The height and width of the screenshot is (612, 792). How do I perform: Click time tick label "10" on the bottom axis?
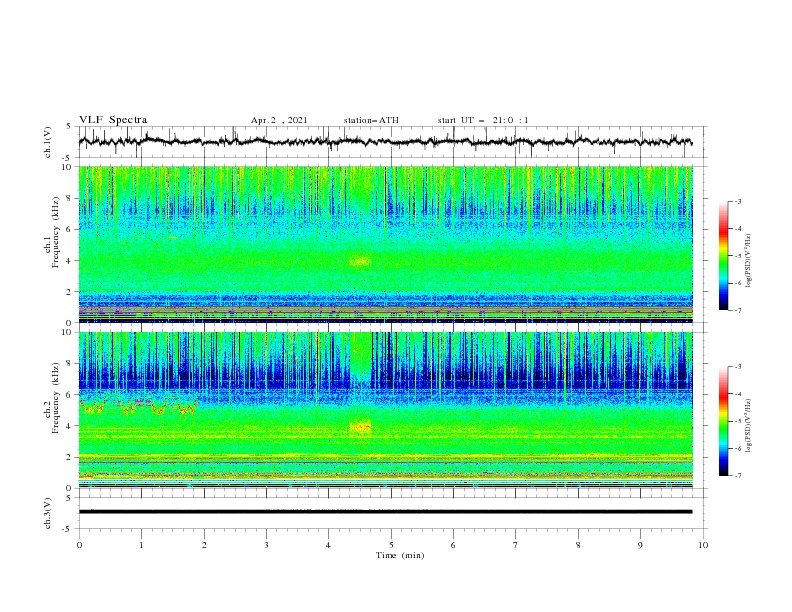(703, 545)
